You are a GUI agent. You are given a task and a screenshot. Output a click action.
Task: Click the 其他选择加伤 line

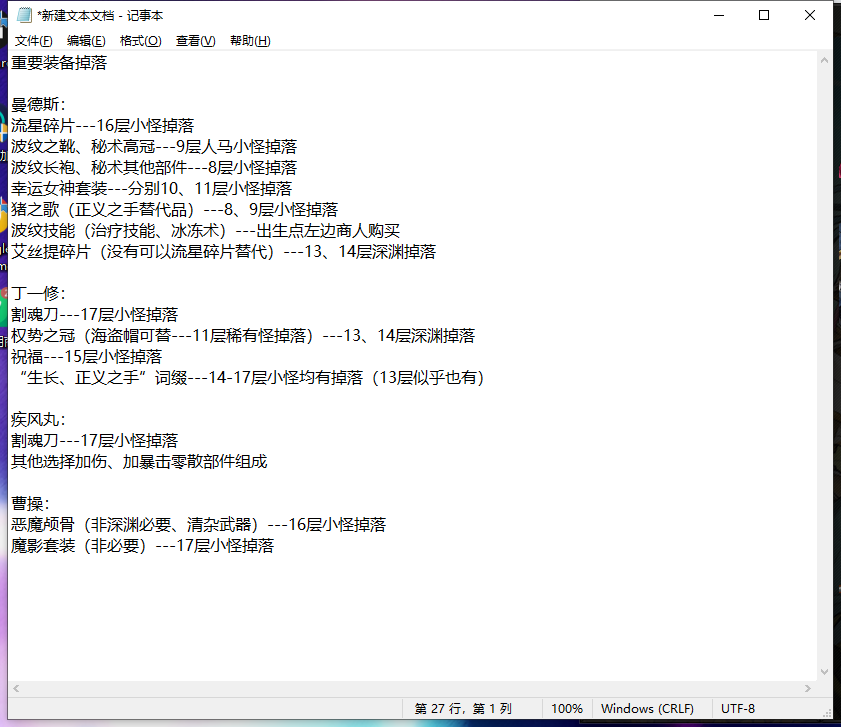[139, 461]
